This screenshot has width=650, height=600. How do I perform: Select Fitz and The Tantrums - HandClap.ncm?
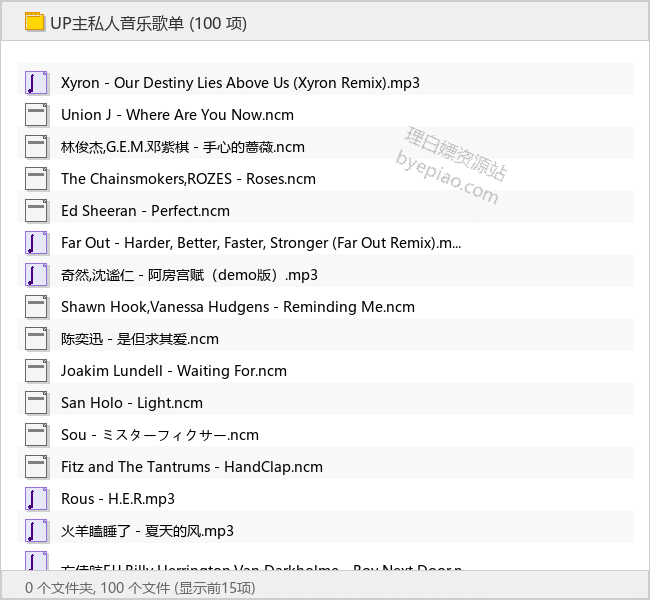(192, 467)
